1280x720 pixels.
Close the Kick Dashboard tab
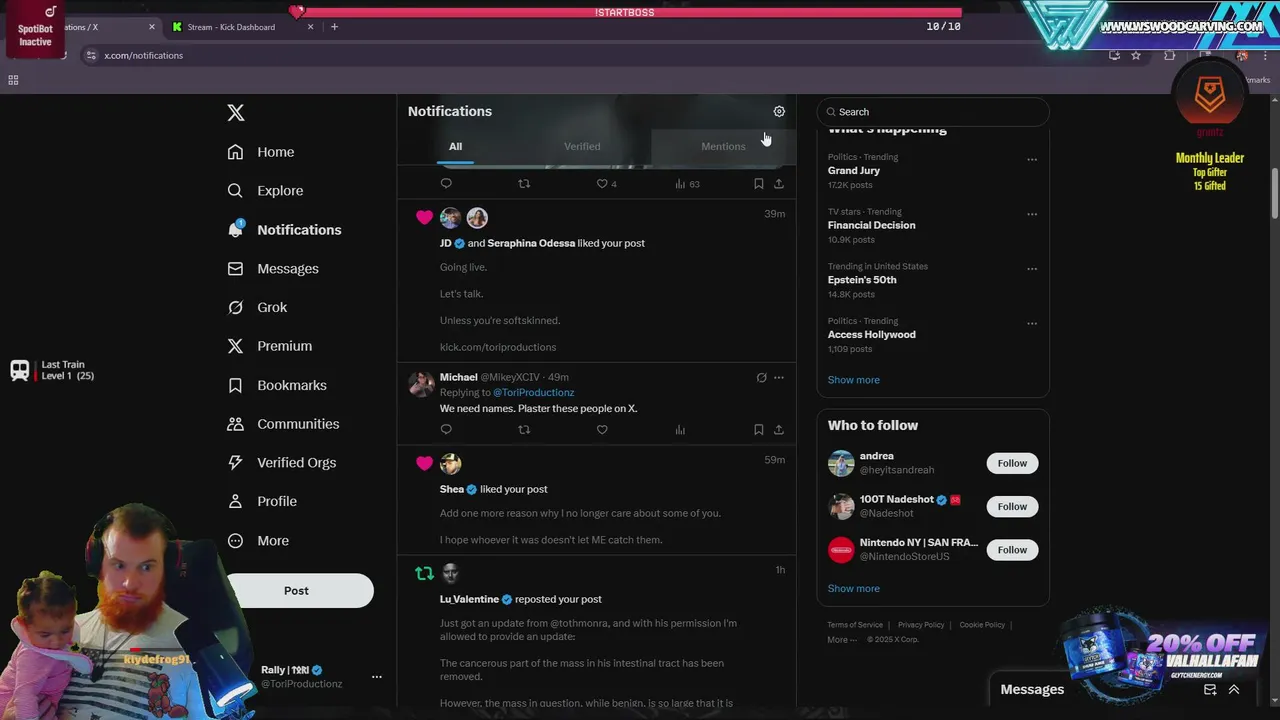point(310,27)
